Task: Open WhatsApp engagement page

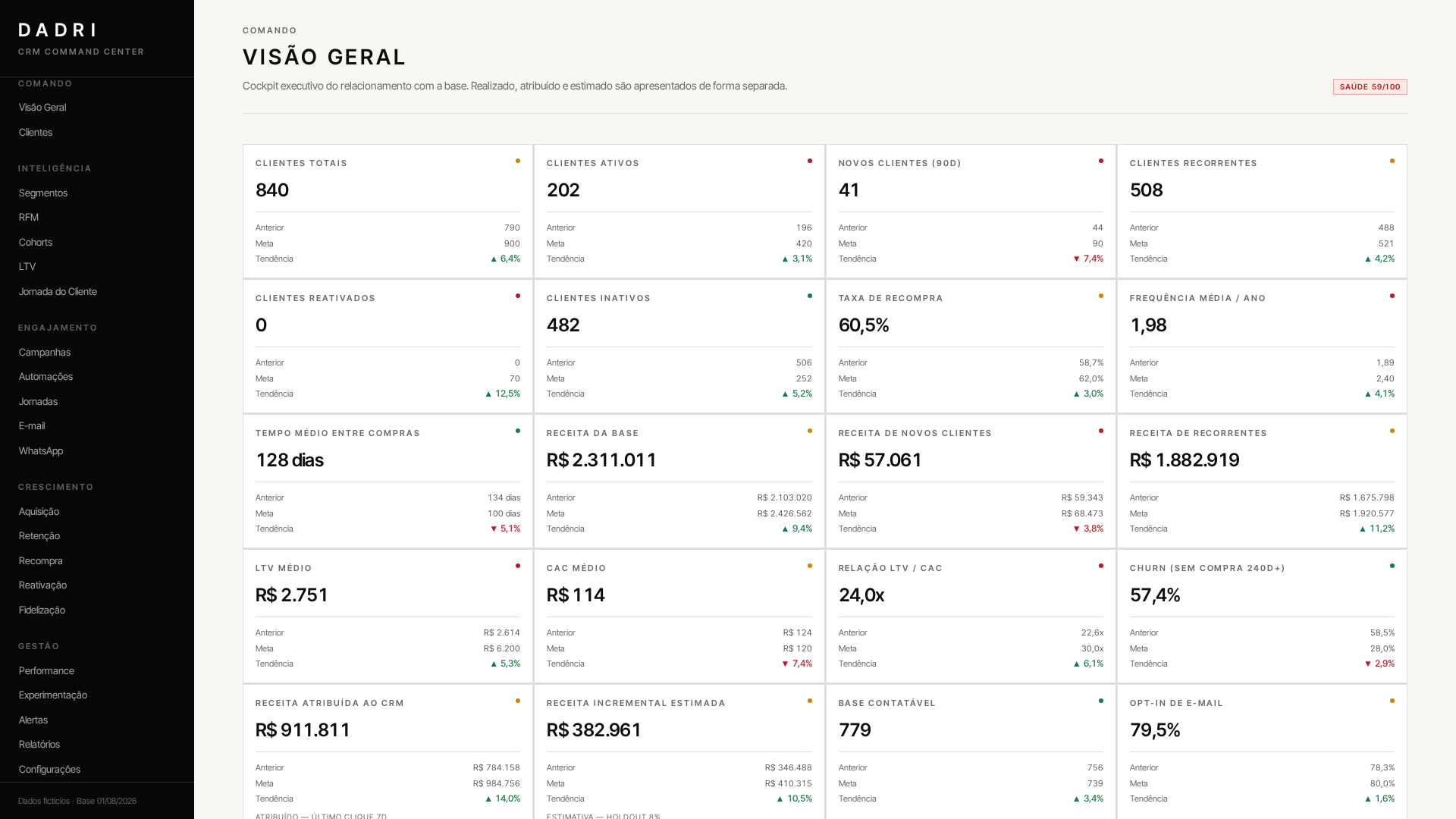Action: [x=41, y=451]
